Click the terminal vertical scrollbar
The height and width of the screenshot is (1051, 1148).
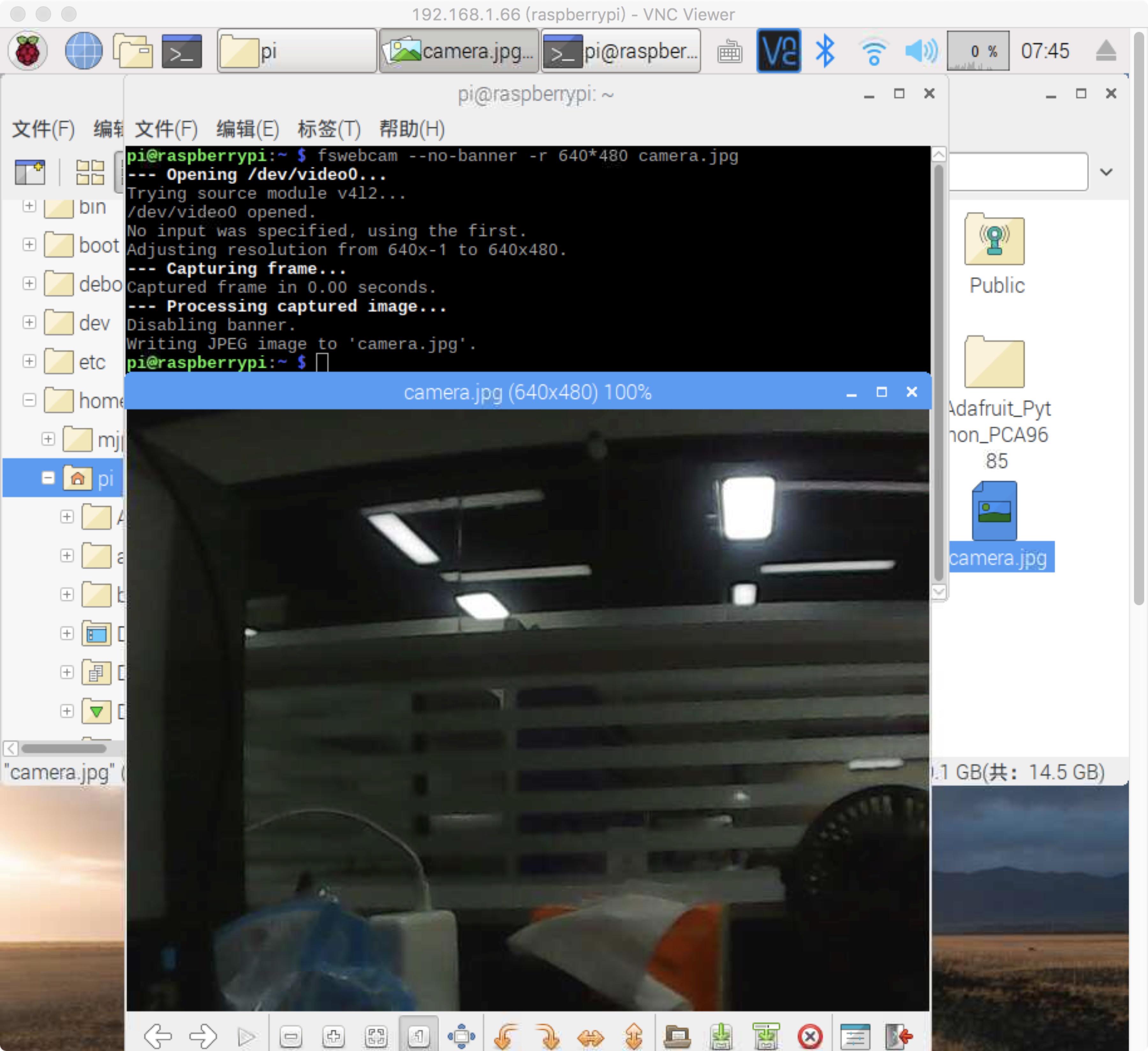tap(938, 373)
